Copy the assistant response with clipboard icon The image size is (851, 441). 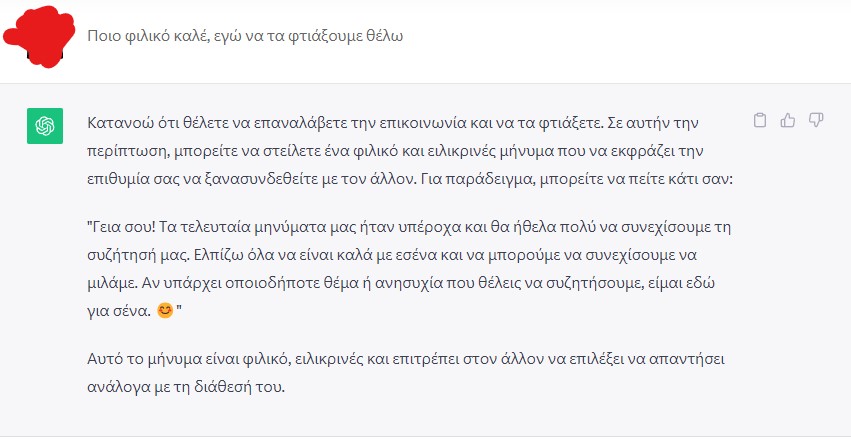click(x=760, y=120)
